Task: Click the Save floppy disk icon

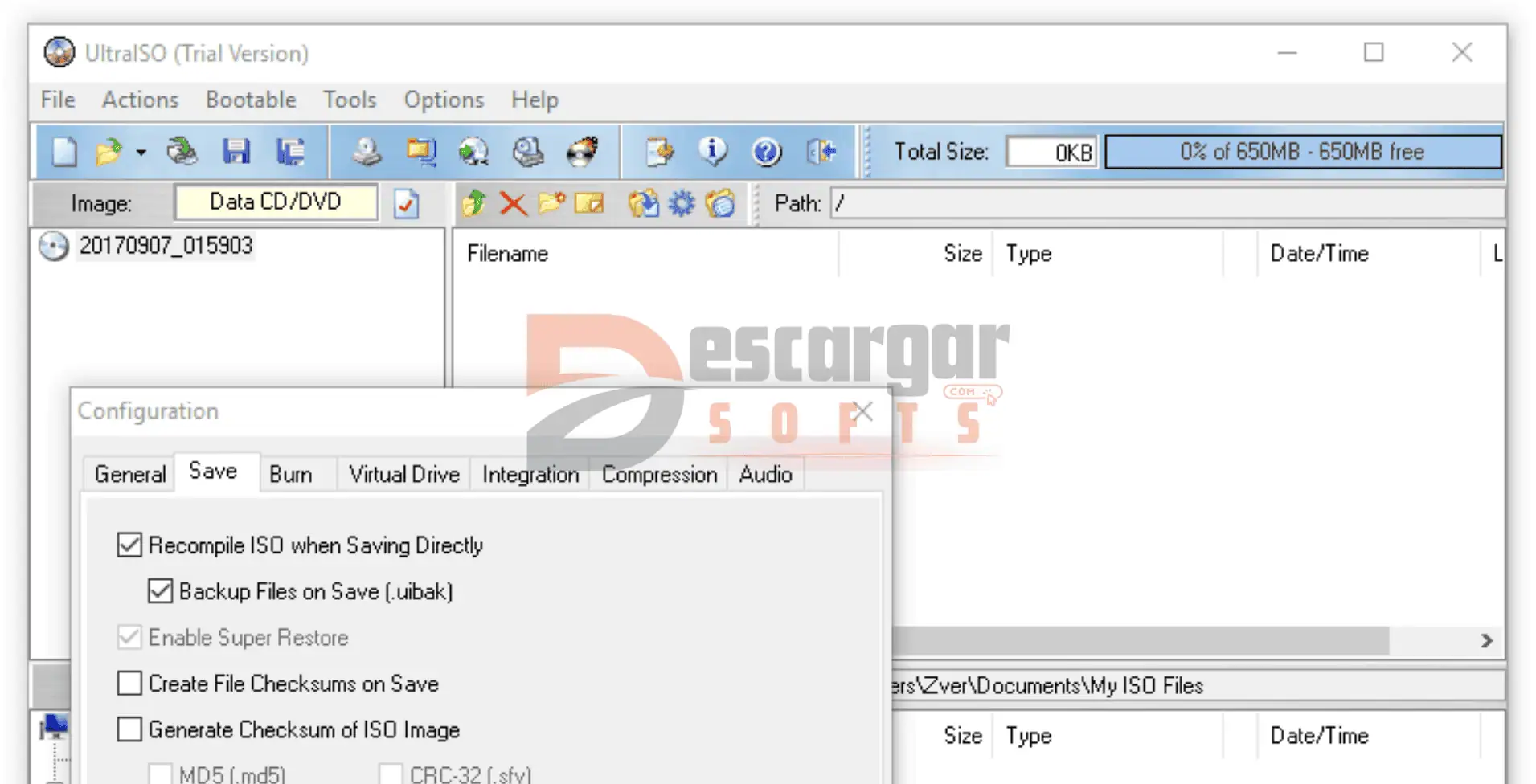Action: (x=236, y=152)
